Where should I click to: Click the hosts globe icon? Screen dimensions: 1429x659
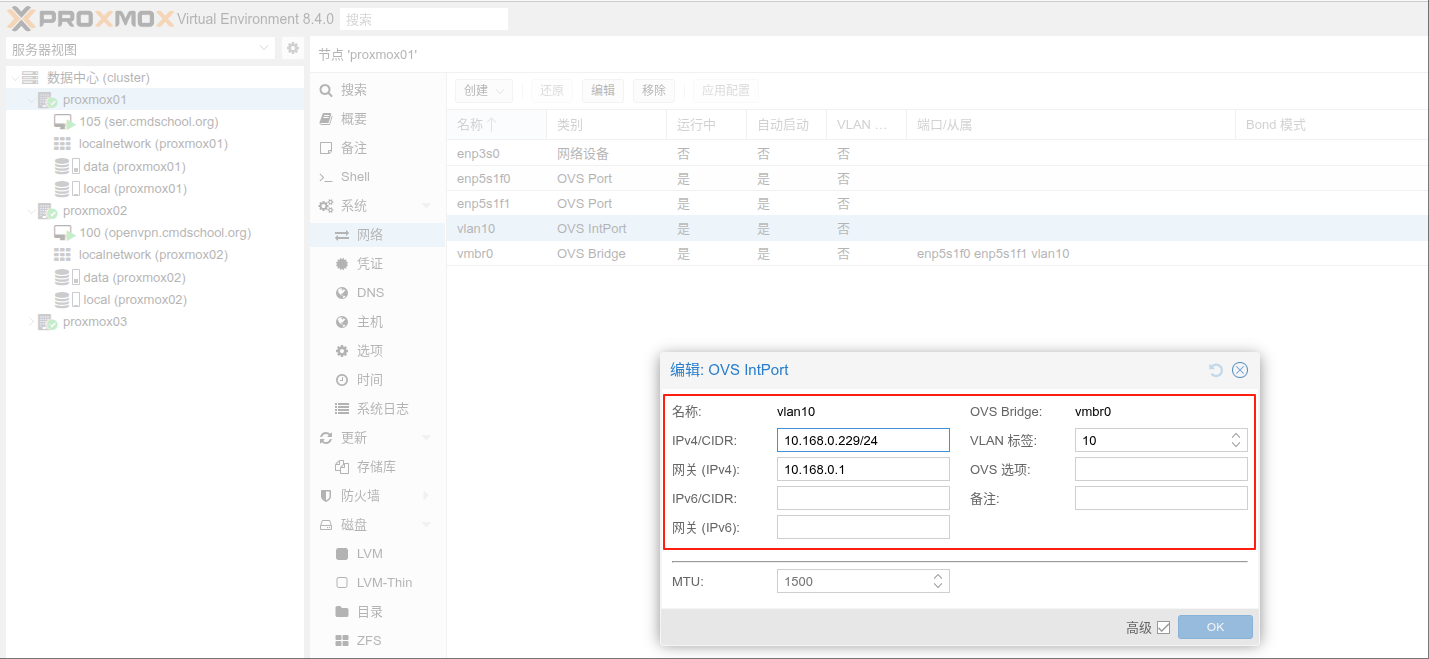coord(342,322)
